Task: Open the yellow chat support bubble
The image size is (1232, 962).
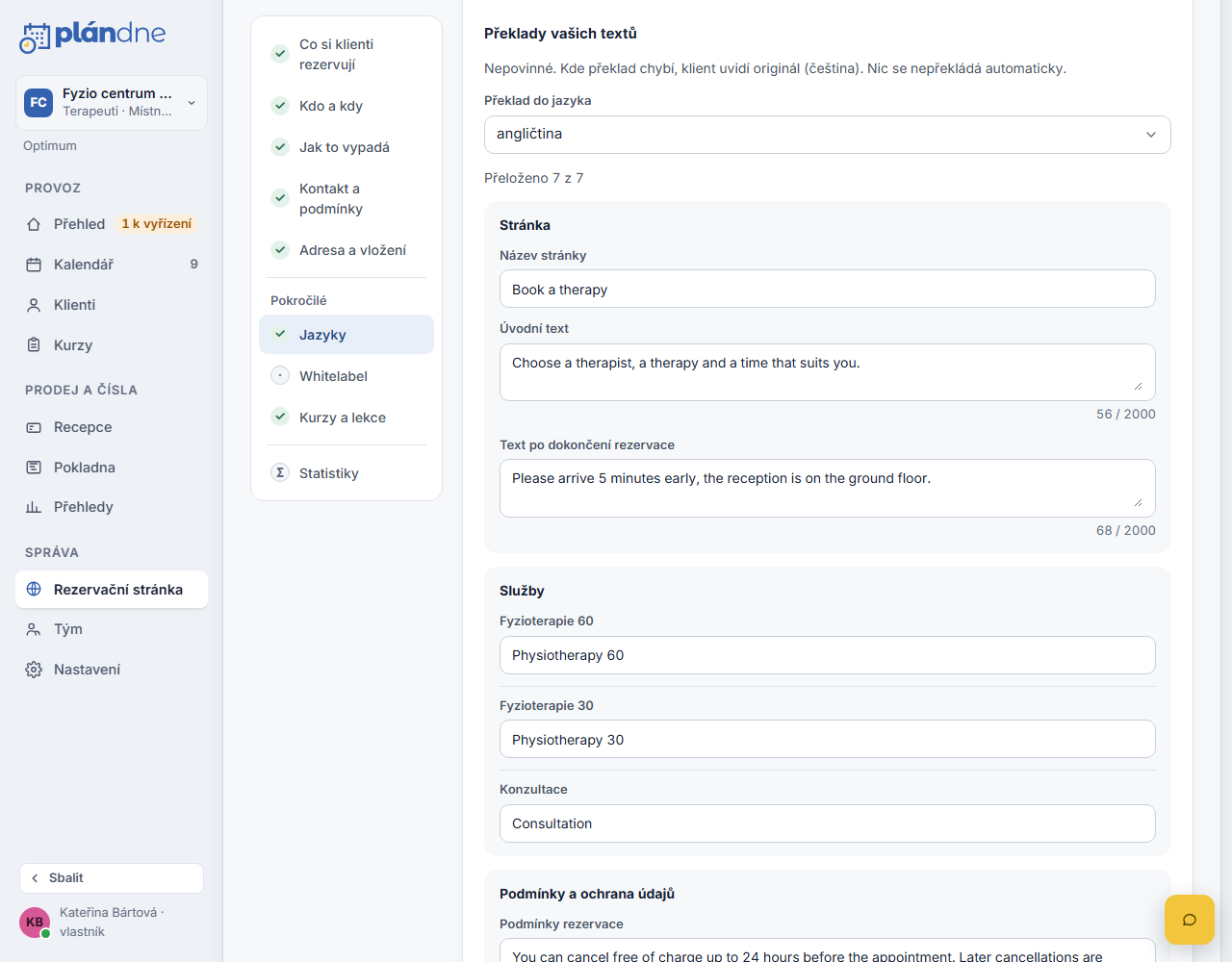Action: point(1190,920)
